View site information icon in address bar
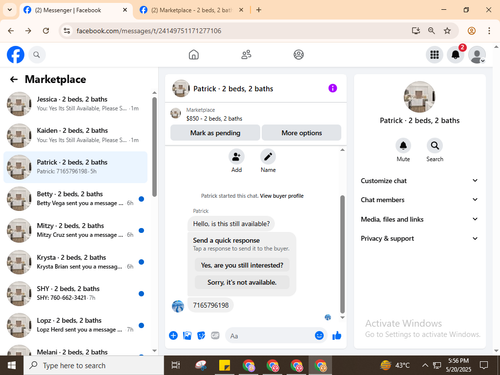Viewport: 500px width, 375px height. (x=67, y=31)
